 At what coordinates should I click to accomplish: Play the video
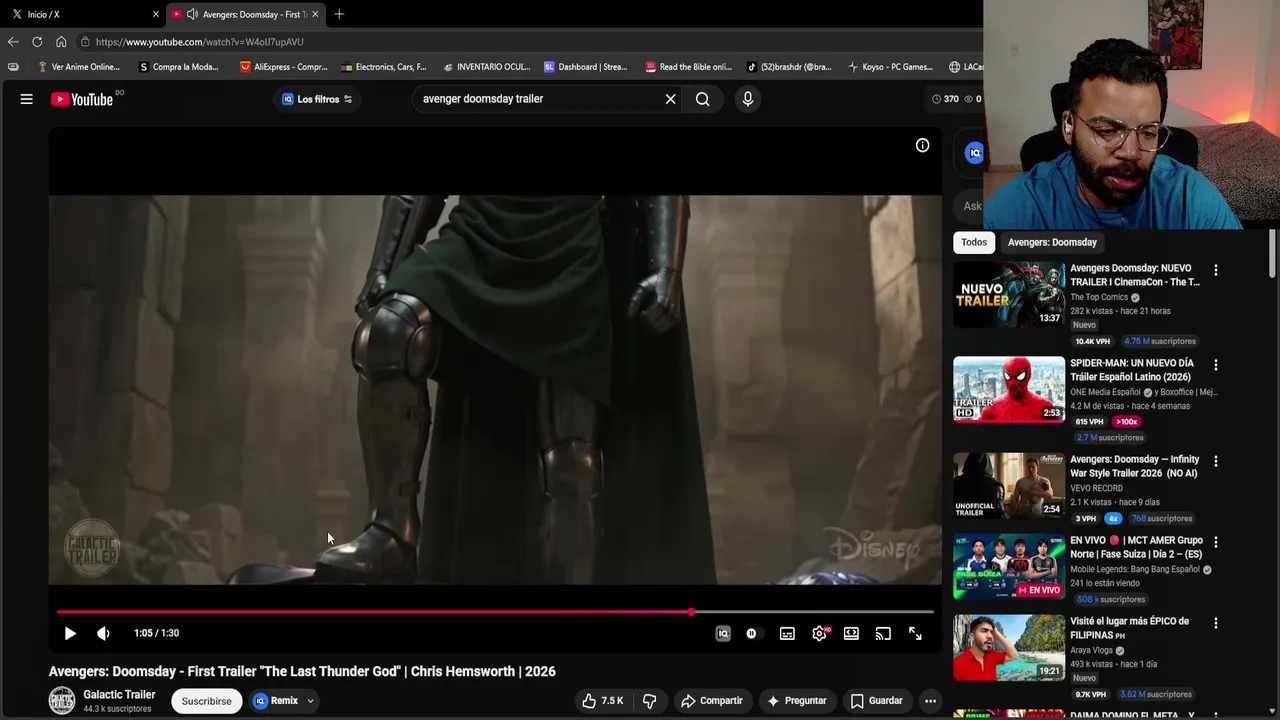pos(70,633)
